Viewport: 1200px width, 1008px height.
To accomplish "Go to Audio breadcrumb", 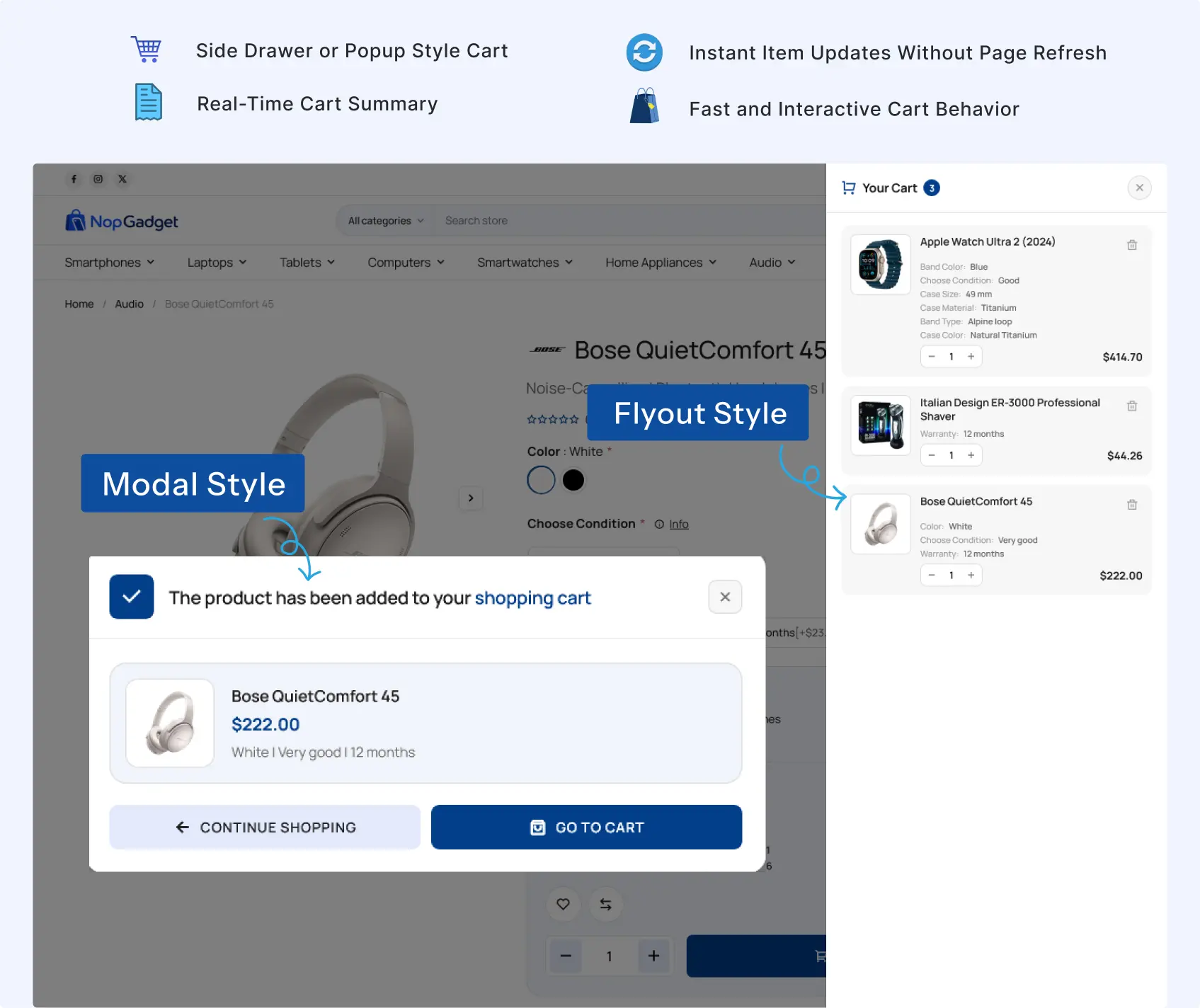I will (x=130, y=304).
